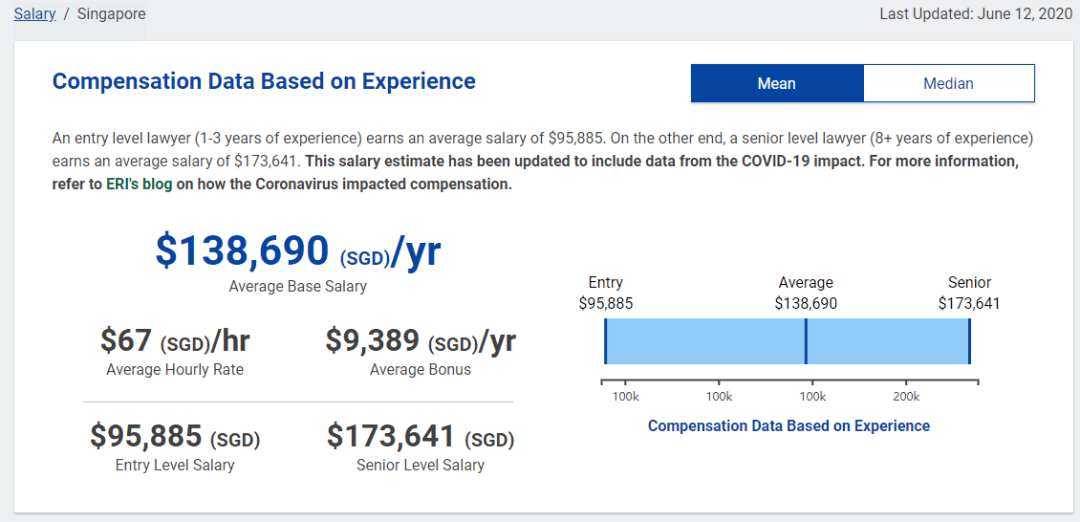Select the Mean toggle button
The image size is (1080, 522).
pos(777,83)
